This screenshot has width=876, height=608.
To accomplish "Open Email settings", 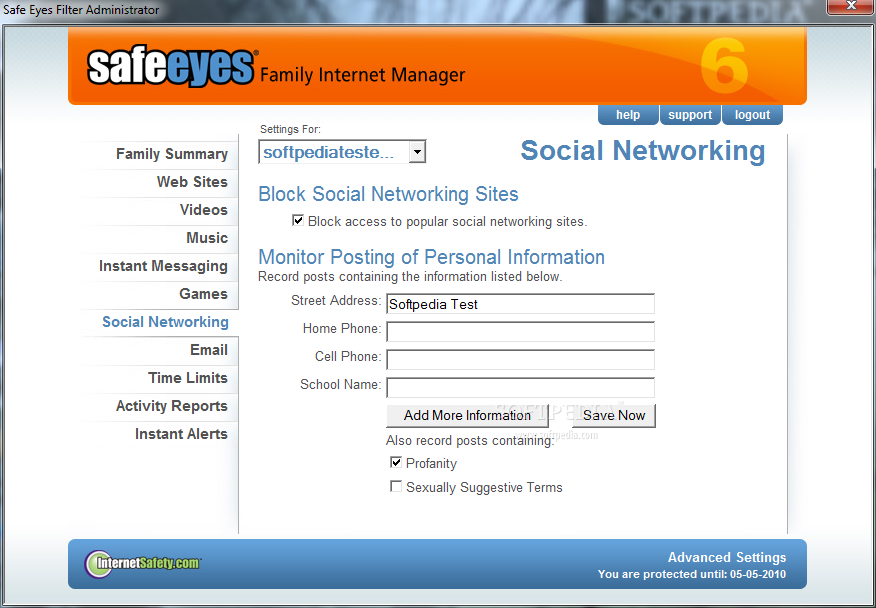I will point(209,350).
